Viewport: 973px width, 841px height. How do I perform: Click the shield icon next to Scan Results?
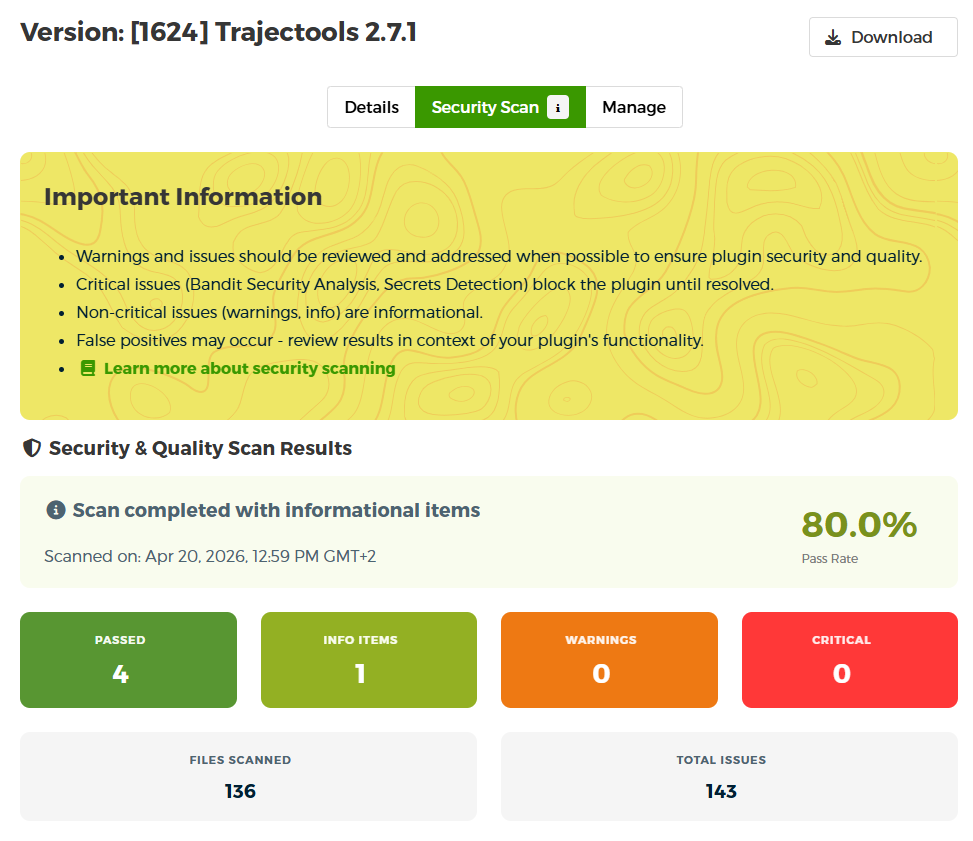(x=31, y=448)
